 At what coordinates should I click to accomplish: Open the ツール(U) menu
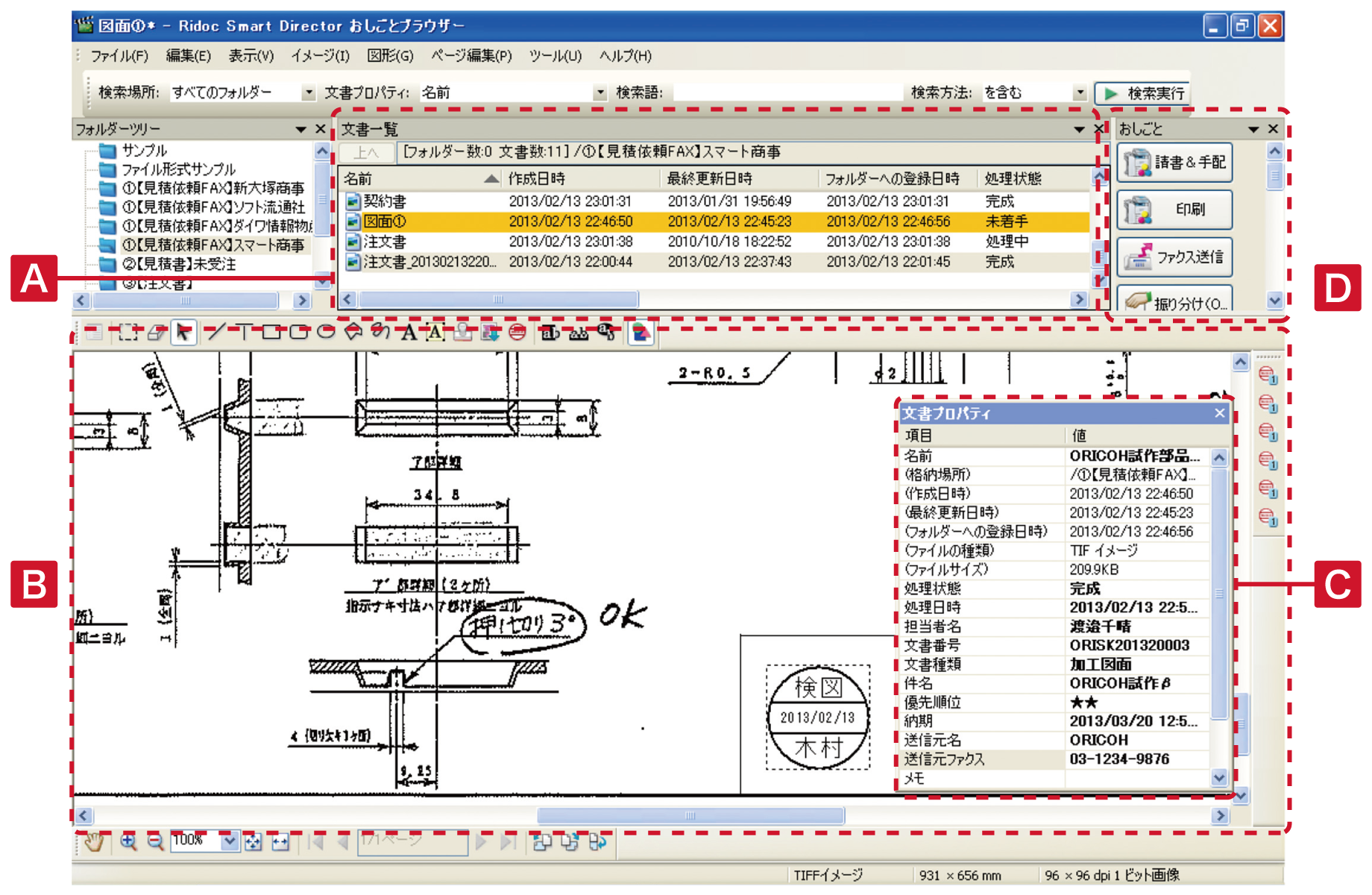[555, 56]
